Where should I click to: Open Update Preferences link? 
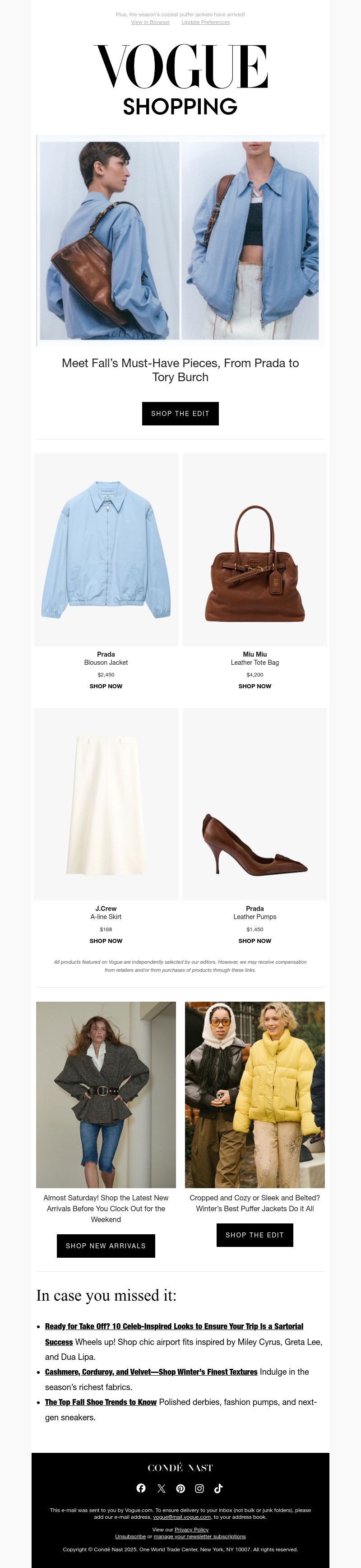pos(205,23)
